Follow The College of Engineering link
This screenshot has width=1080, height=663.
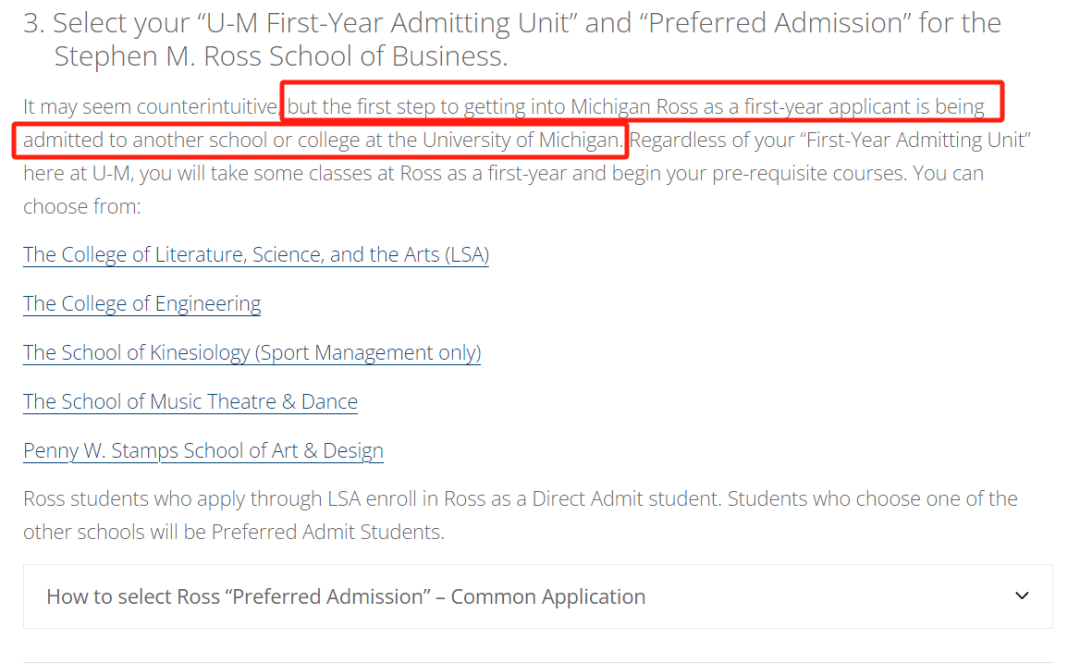[x=142, y=303]
